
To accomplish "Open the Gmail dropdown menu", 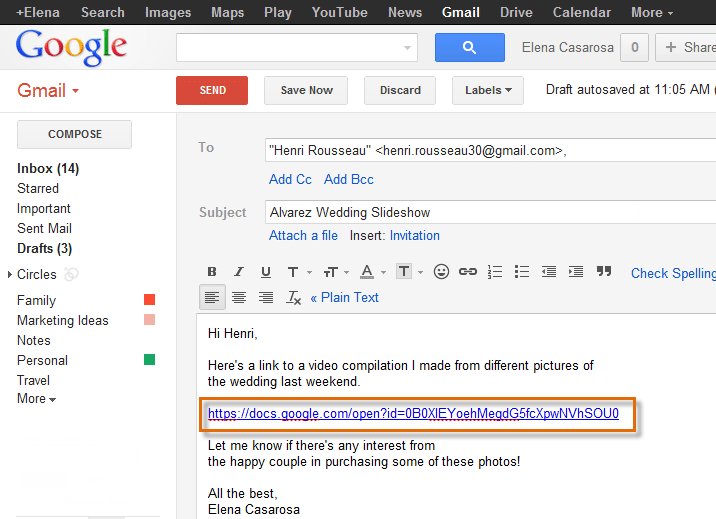I will point(48,90).
